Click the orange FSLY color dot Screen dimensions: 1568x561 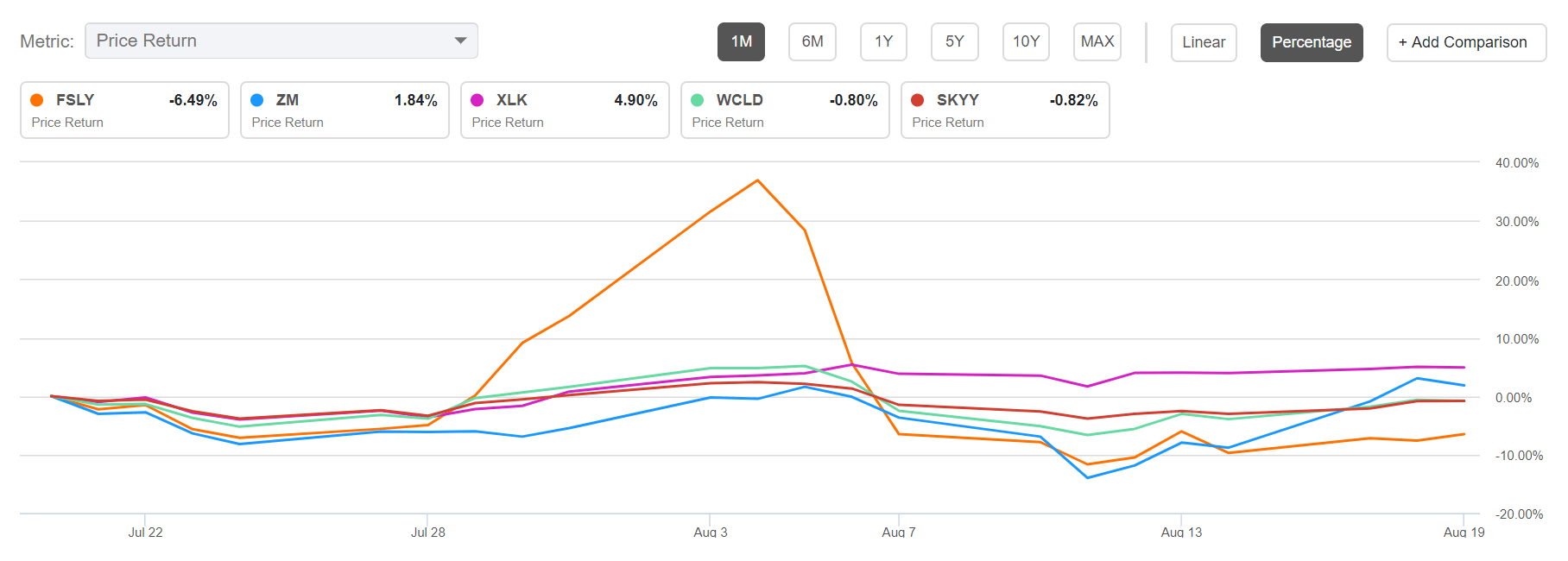37,100
